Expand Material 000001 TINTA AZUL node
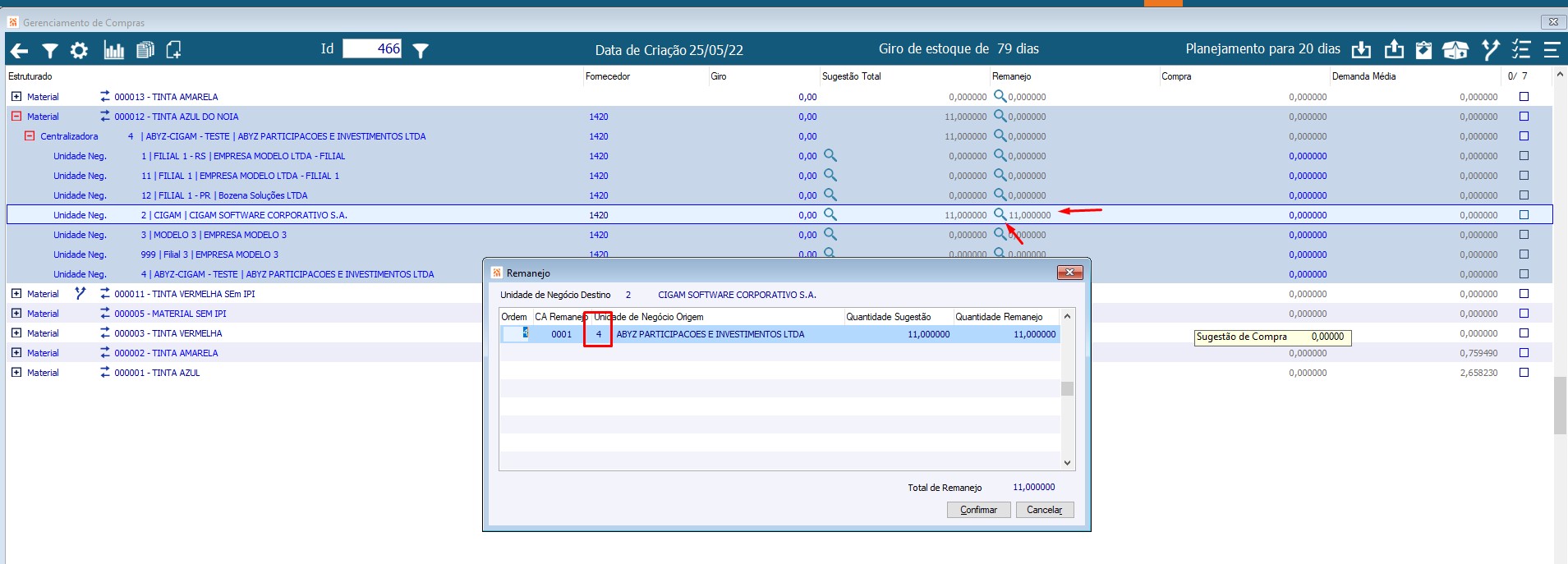Viewport: 1568px width, 564px height. tap(16, 372)
